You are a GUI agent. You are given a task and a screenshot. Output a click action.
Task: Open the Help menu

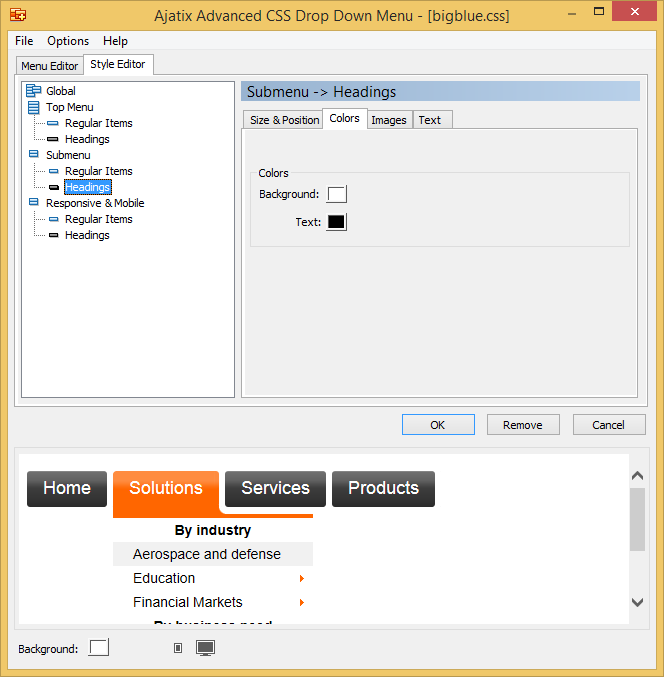pos(115,41)
